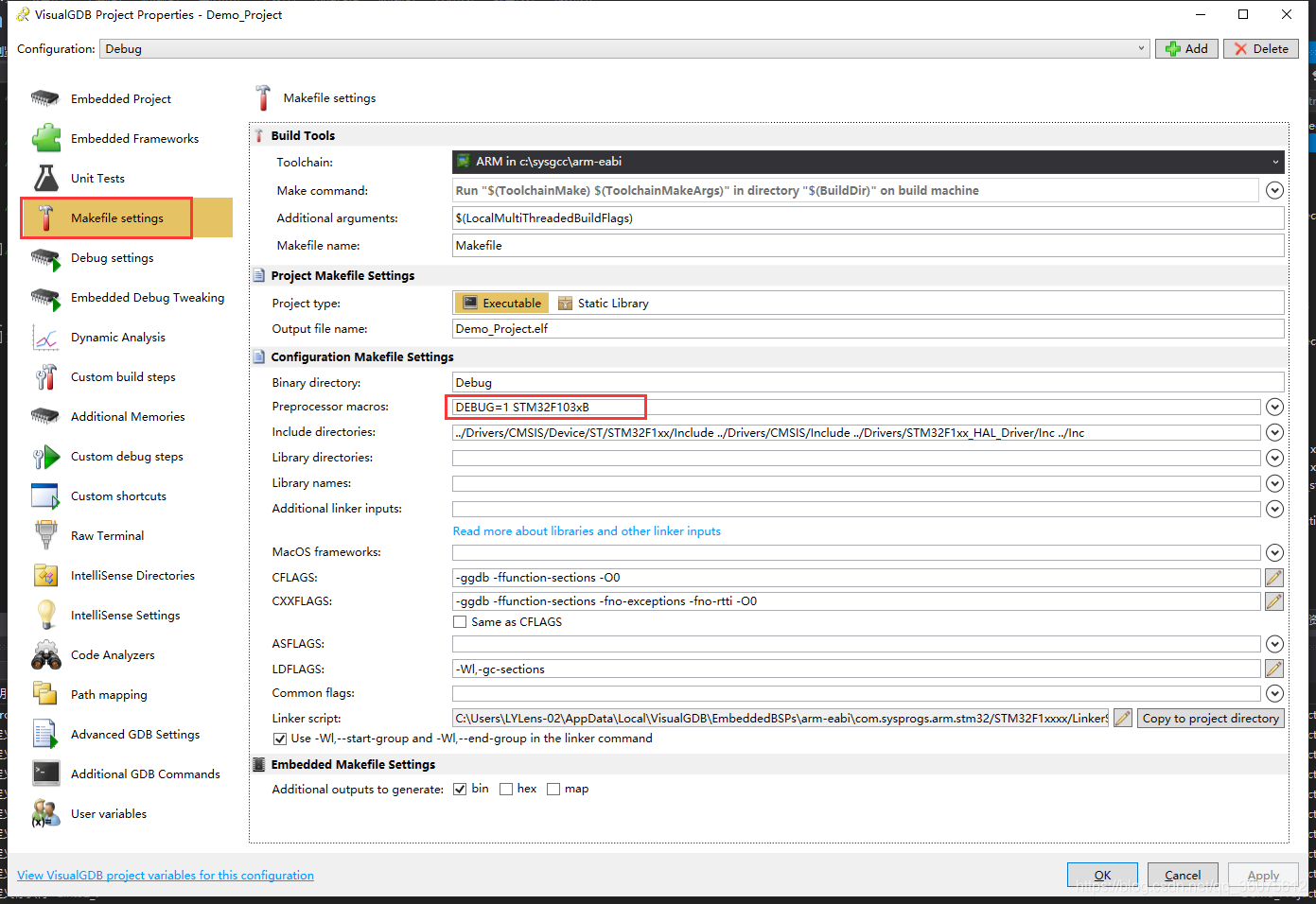This screenshot has width=1316, height=904.
Task: Expand the Additional linker inputs arrow
Action: (x=1274, y=510)
